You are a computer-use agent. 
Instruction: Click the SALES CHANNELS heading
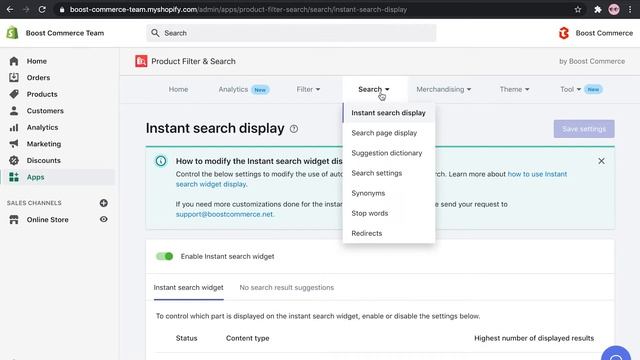[34, 203]
